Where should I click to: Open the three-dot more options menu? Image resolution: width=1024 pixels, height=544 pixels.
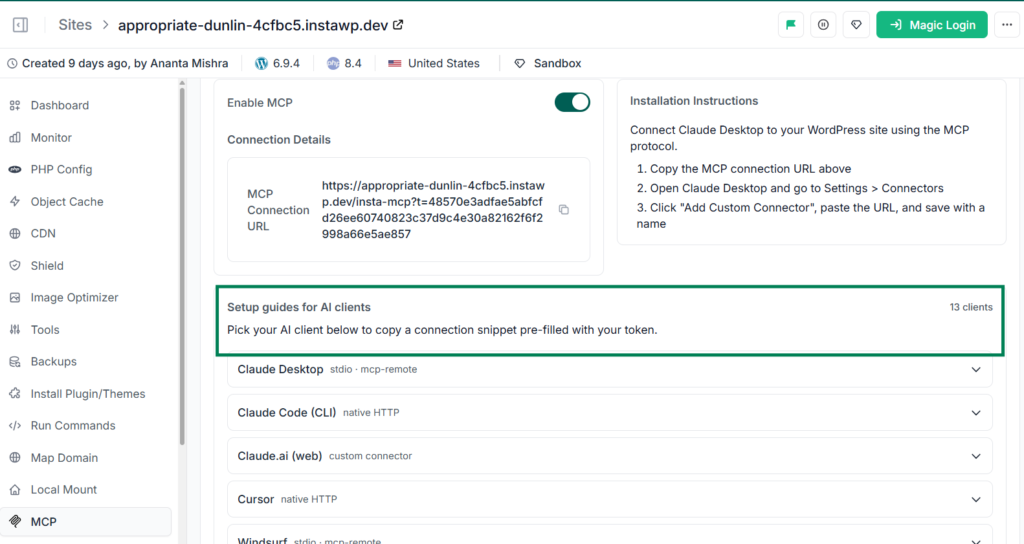coord(1006,25)
